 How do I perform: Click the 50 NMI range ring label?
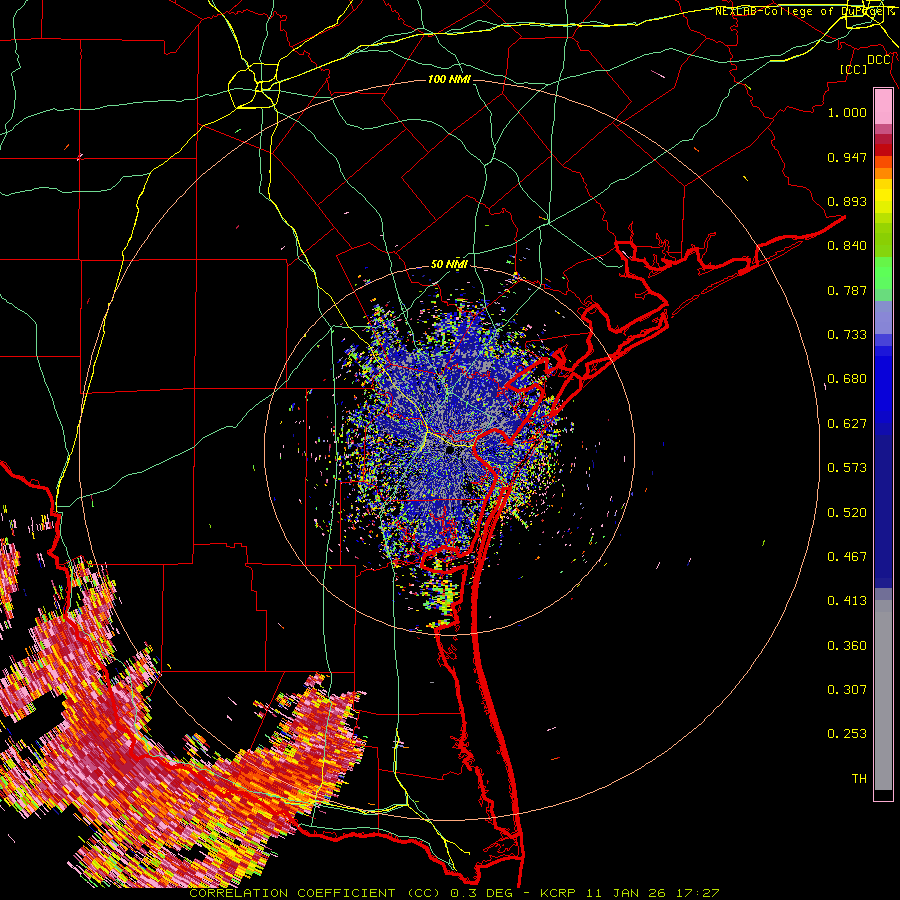[449, 264]
